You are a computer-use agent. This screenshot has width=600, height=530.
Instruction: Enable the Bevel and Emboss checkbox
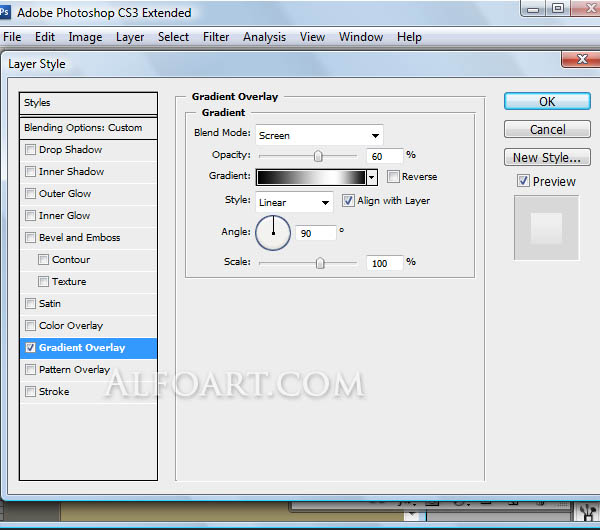(x=31, y=237)
